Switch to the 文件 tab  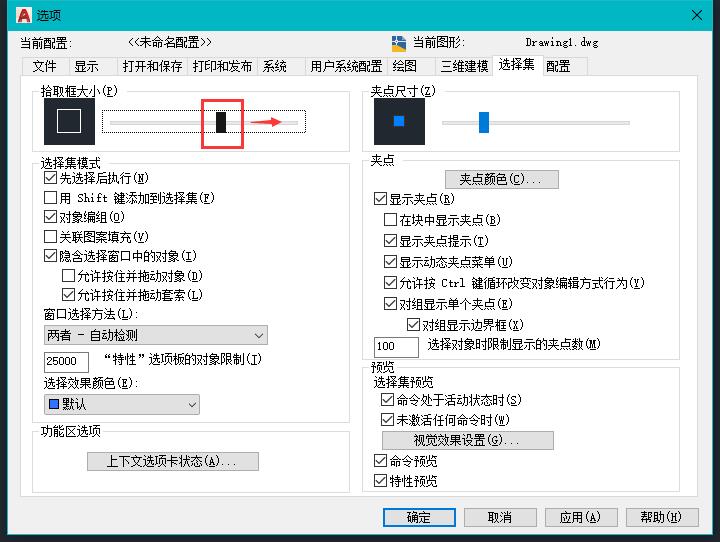coord(45,66)
